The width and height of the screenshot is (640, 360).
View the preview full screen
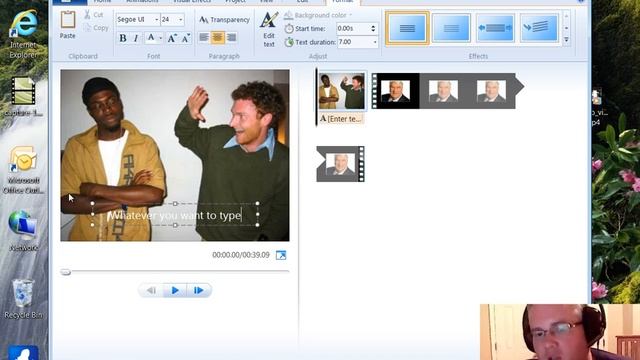pos(281,255)
